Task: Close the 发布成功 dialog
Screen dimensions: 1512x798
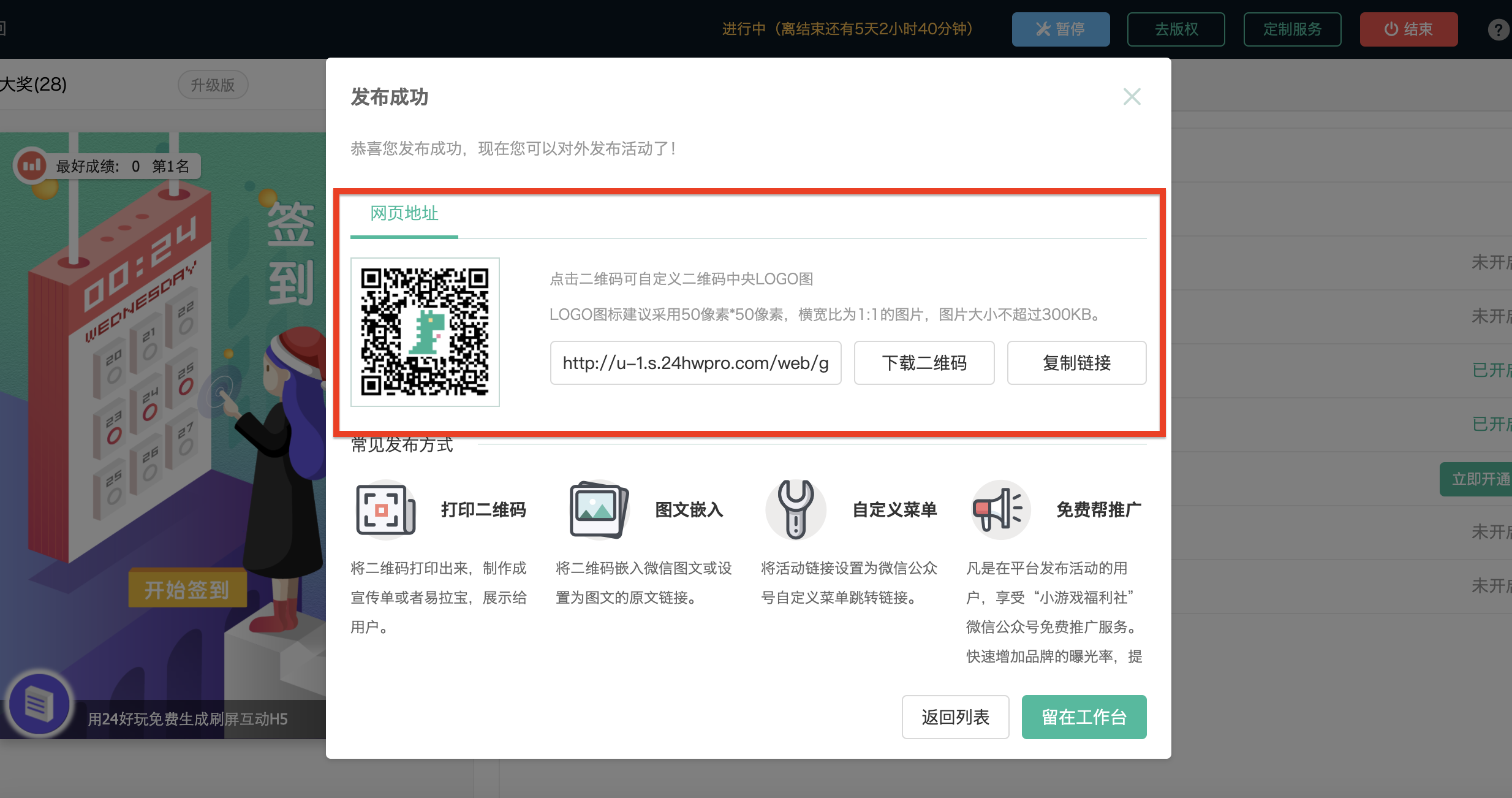Action: click(x=1132, y=96)
